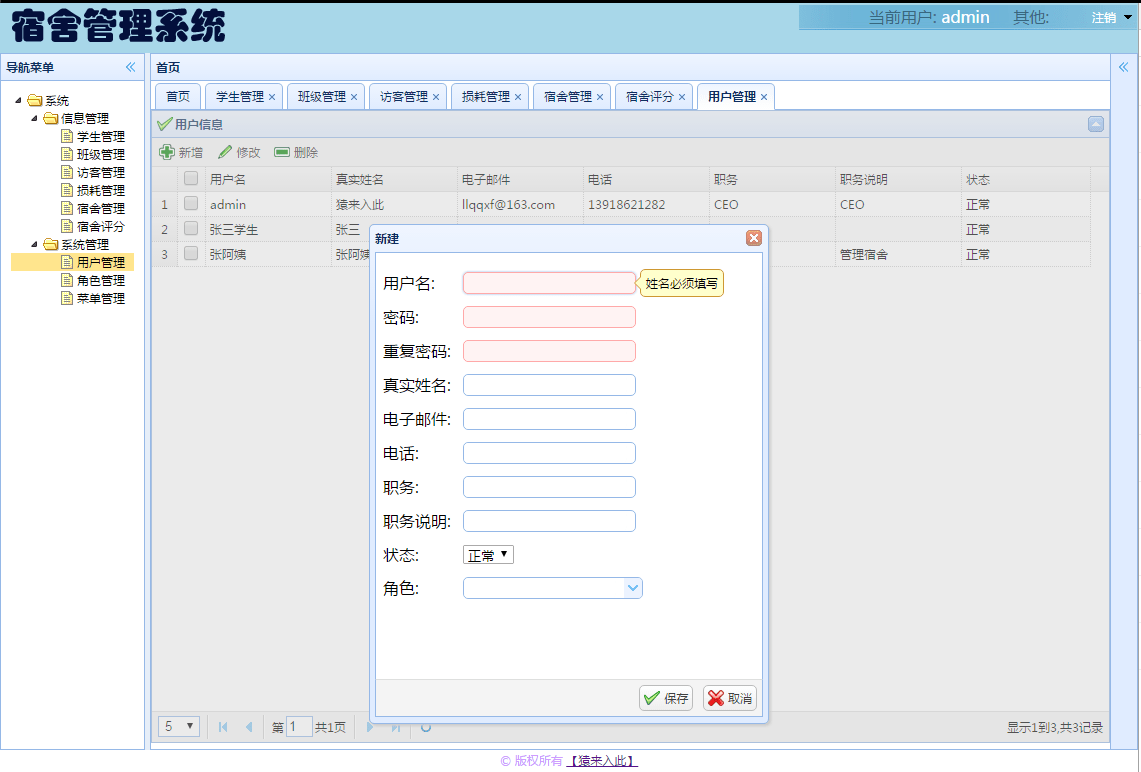Select the checkbox for 张三学生
Viewport: 1141px width, 772px height.
pyautogui.click(x=189, y=228)
